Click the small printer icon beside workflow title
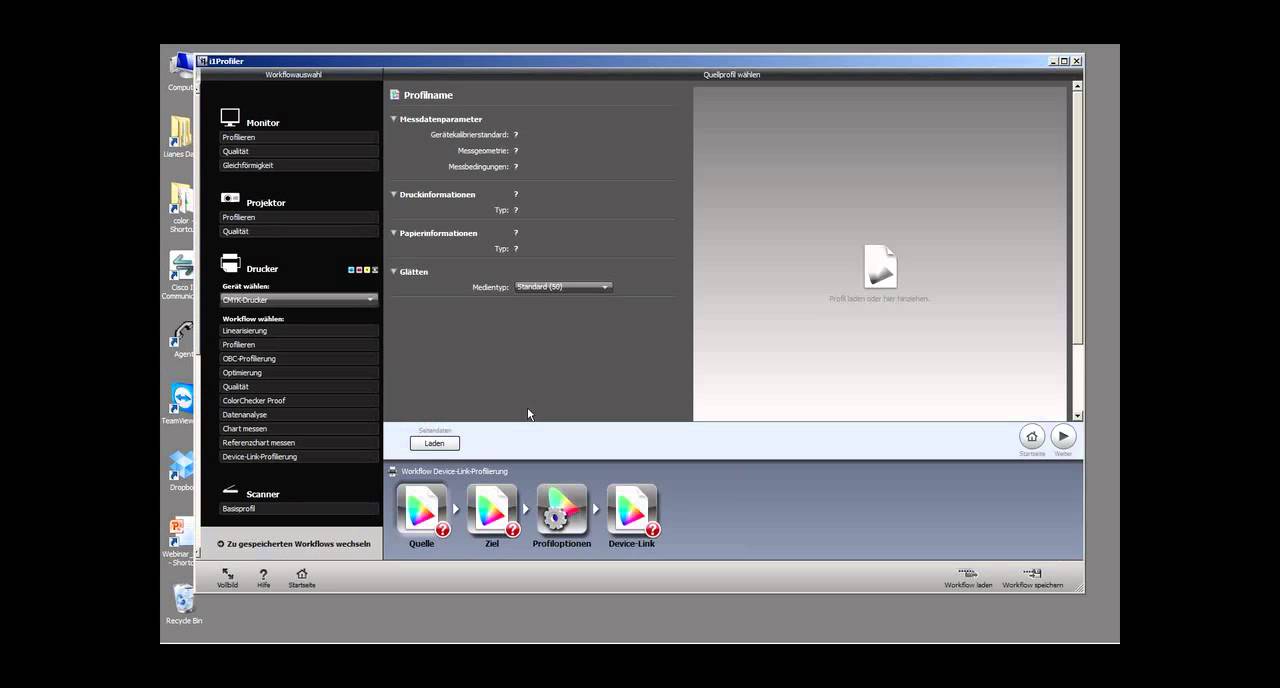The height and width of the screenshot is (688, 1280). pos(393,471)
